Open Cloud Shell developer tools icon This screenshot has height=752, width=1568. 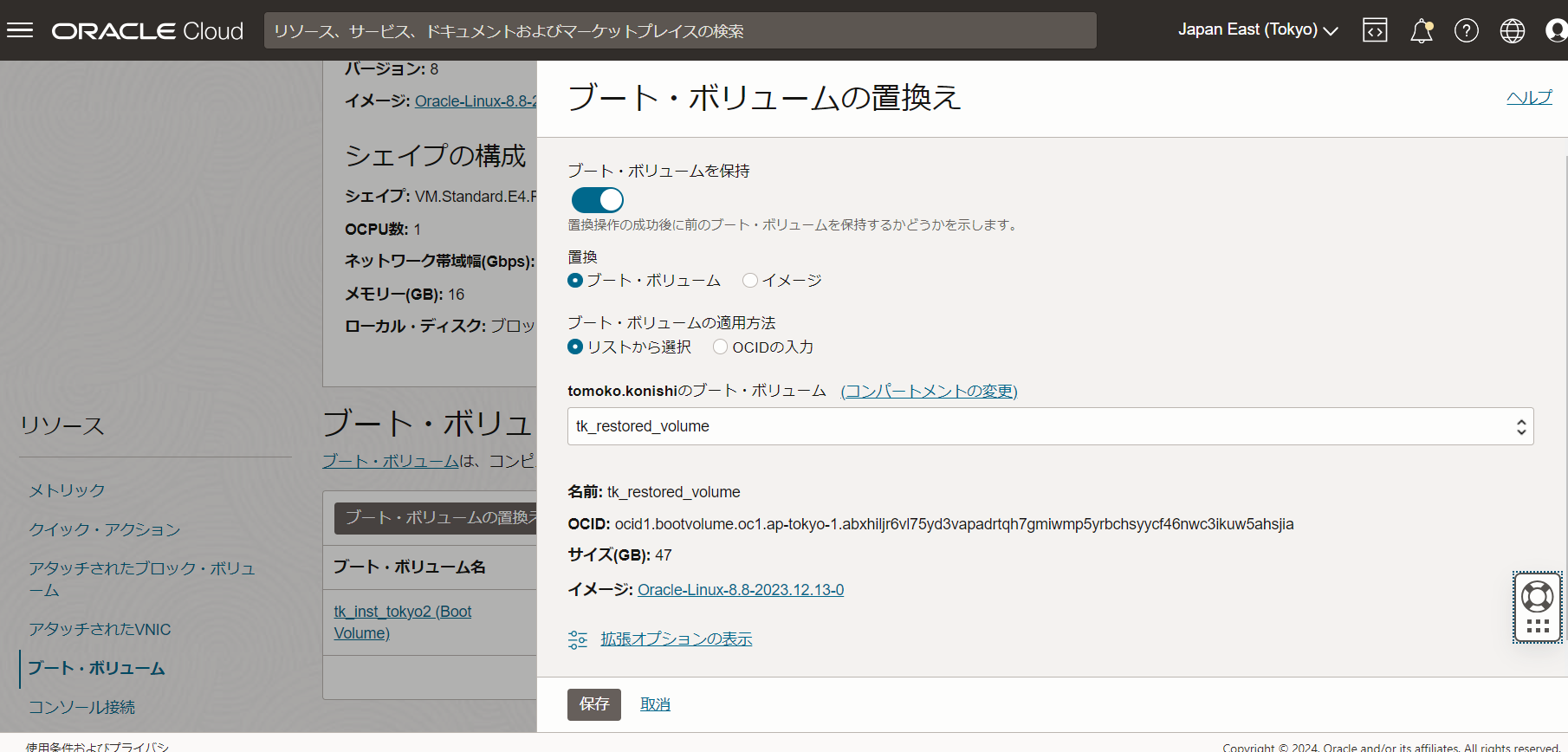(x=1375, y=30)
